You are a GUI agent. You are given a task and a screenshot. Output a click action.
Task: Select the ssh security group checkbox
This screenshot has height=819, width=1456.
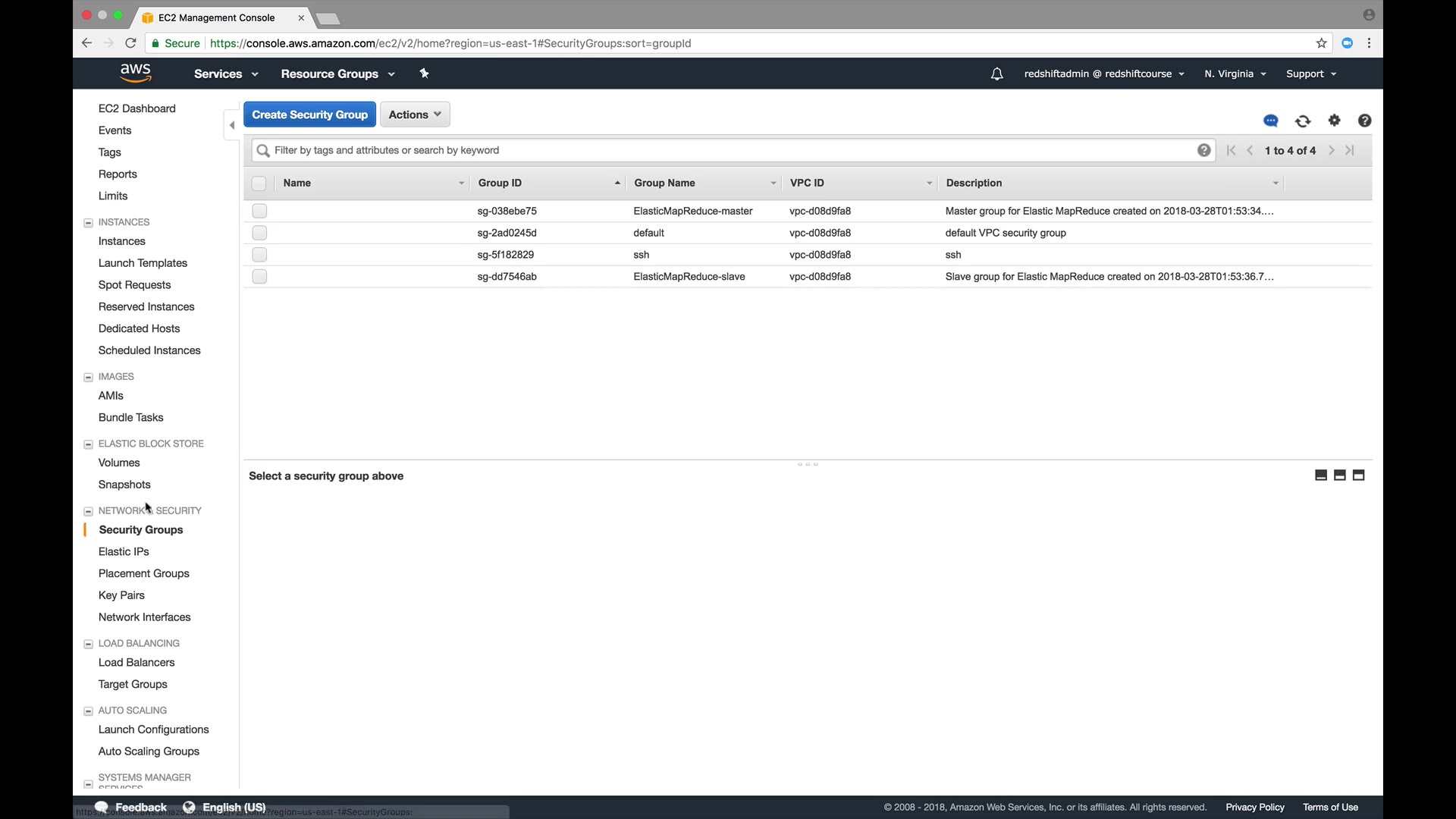click(x=259, y=255)
